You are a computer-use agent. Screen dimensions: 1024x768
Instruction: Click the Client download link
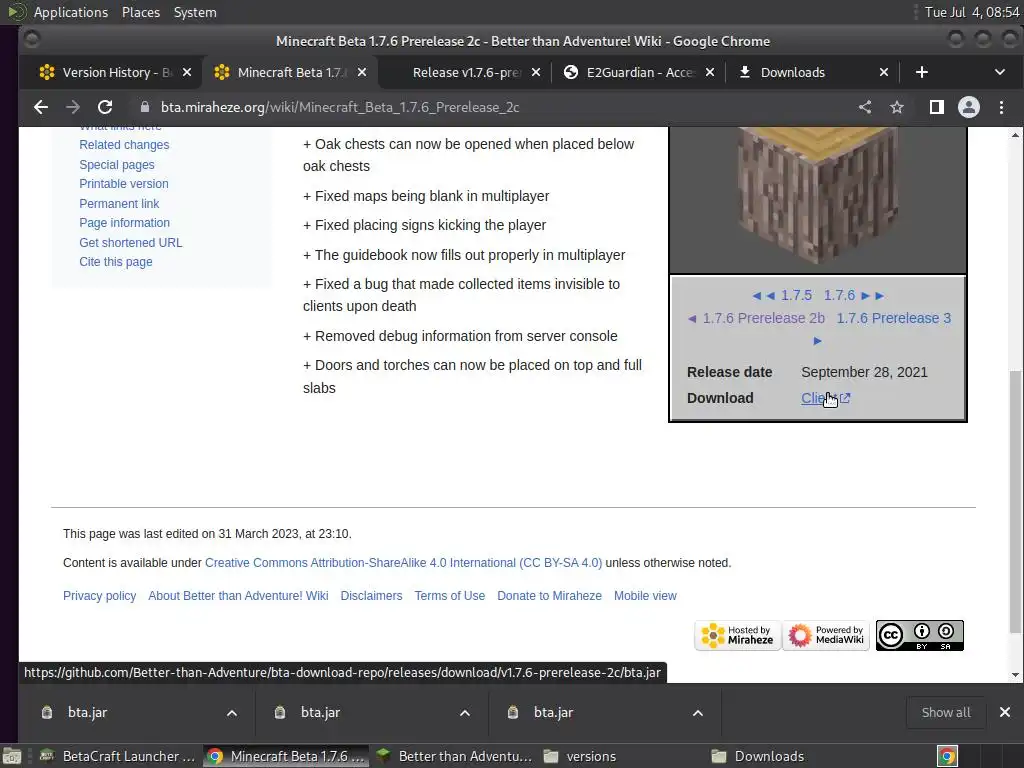(825, 398)
